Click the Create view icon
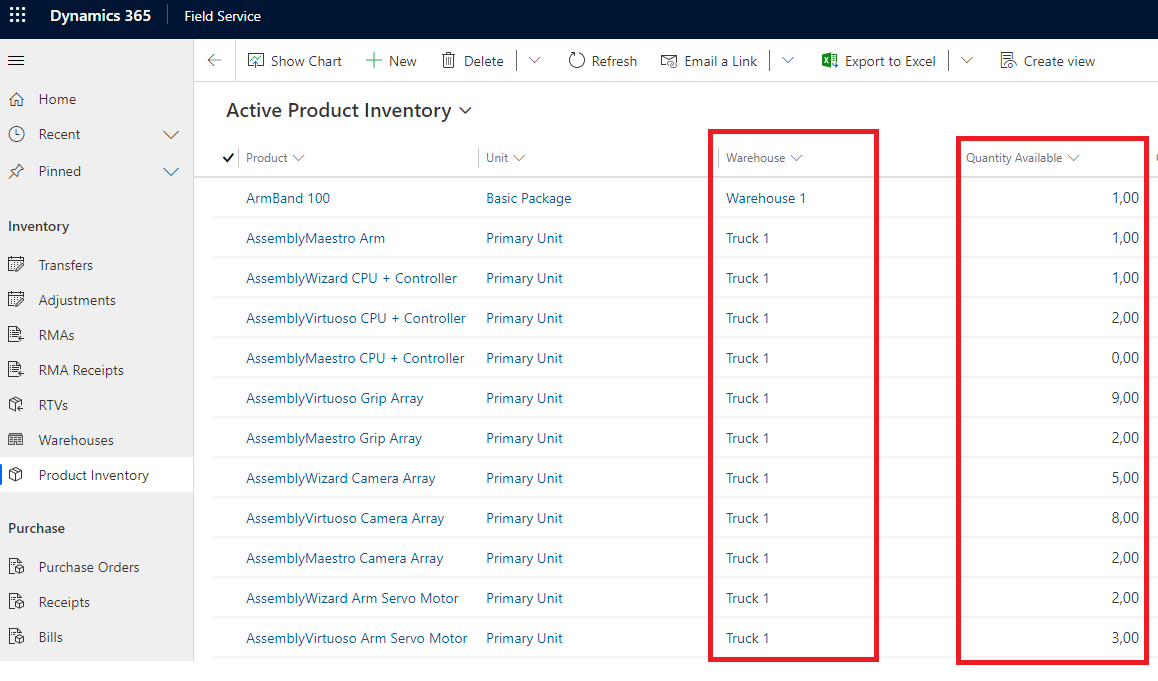 click(x=1008, y=61)
